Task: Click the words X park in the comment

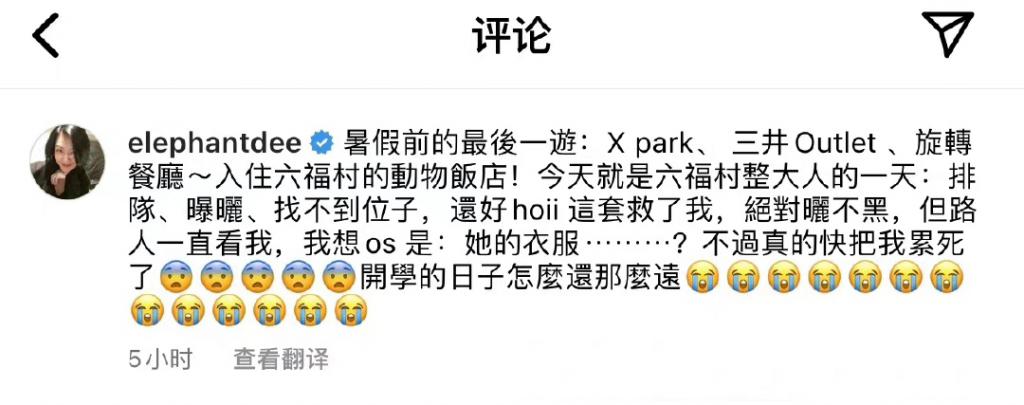Action: pyautogui.click(x=650, y=142)
